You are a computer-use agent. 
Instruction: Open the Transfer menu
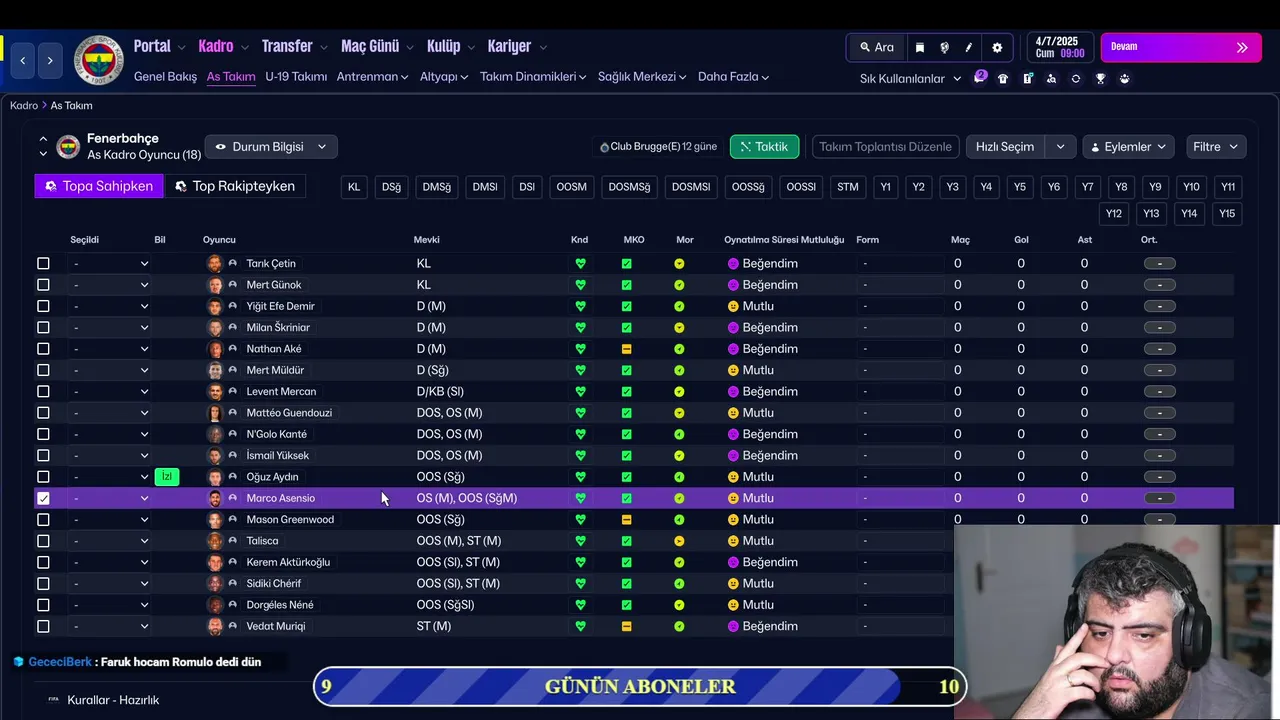[294, 46]
